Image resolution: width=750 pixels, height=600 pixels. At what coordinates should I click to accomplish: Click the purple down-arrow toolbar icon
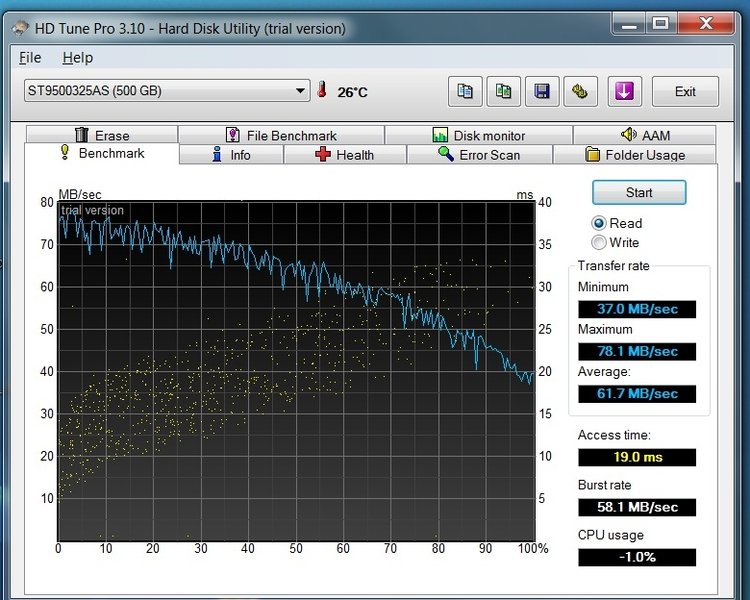[623, 91]
